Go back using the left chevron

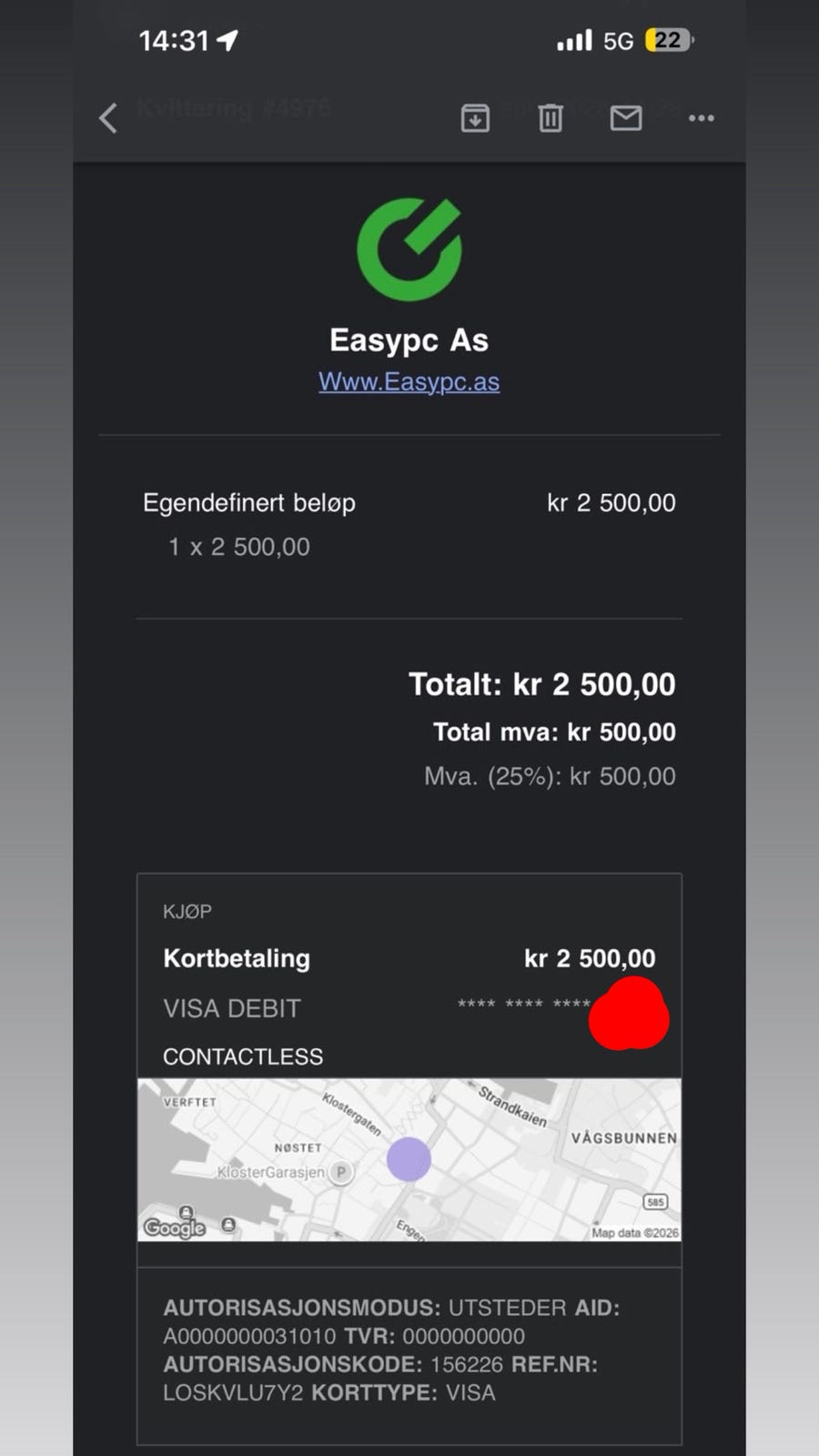pyautogui.click(x=108, y=118)
